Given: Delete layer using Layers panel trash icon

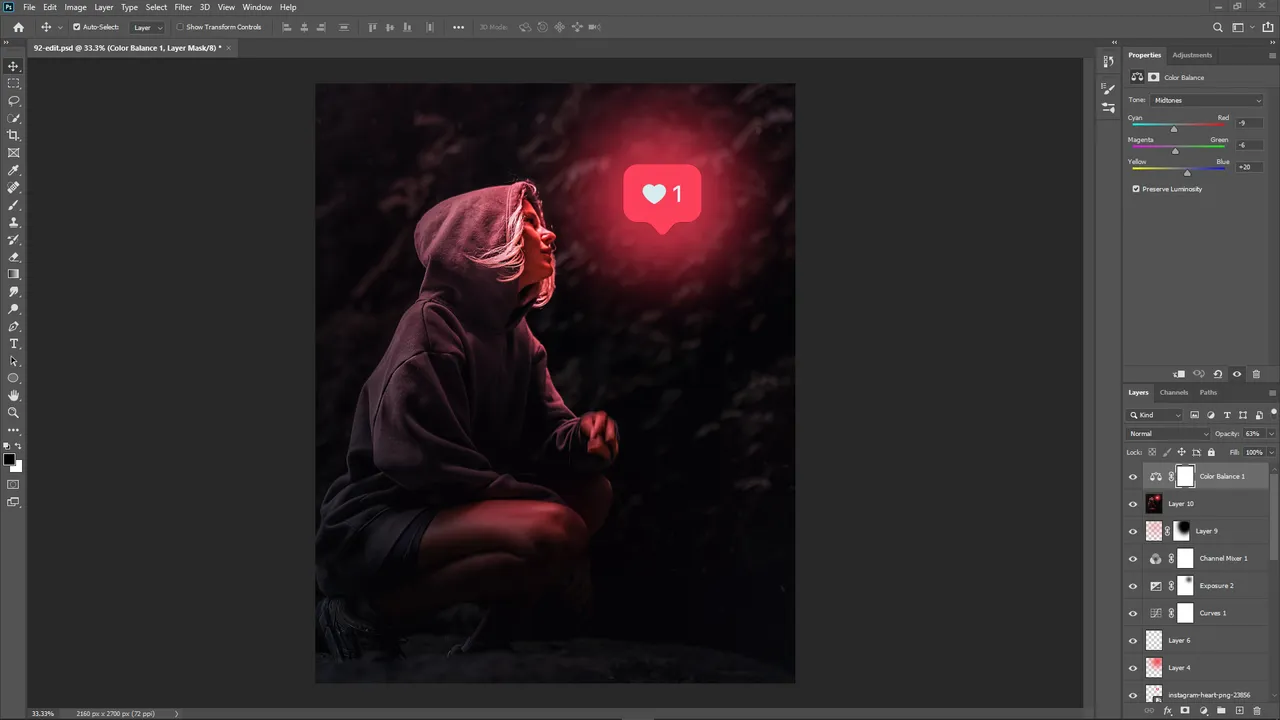Looking at the screenshot, I should (1257, 711).
